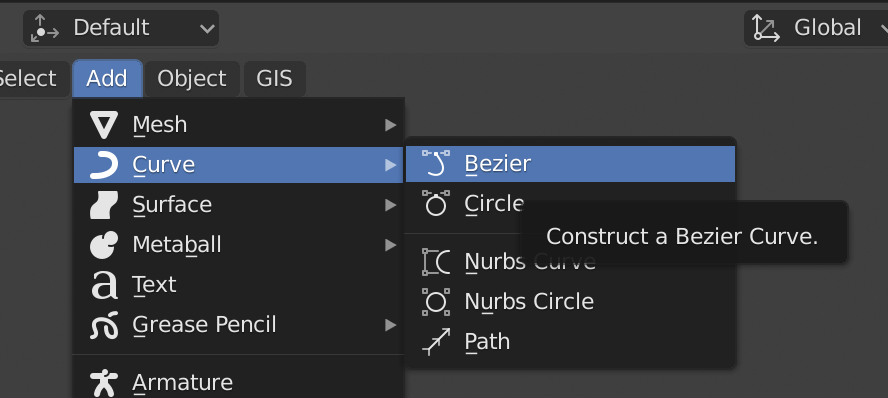Click the Curve icon in Add menu

(104, 165)
